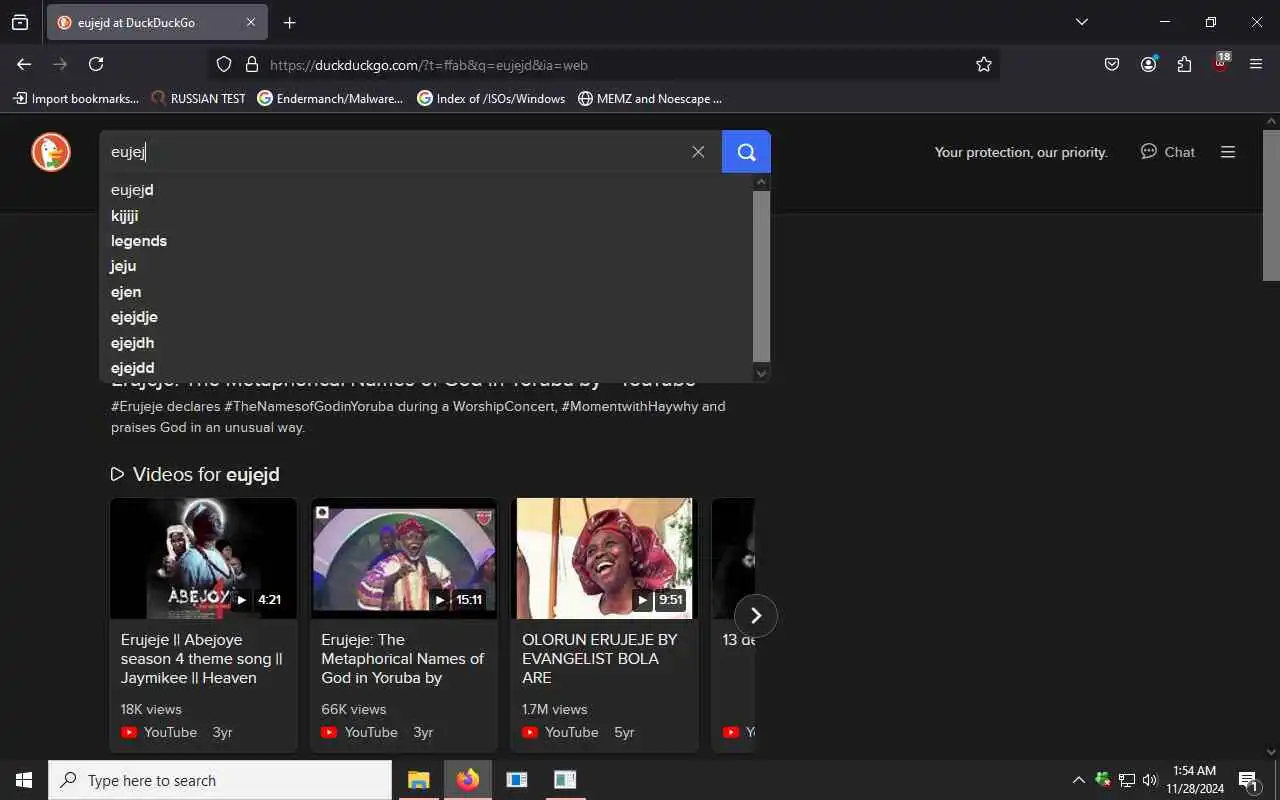Open MEMZ and Noescape bookmark
The height and width of the screenshot is (800, 1280).
click(650, 98)
